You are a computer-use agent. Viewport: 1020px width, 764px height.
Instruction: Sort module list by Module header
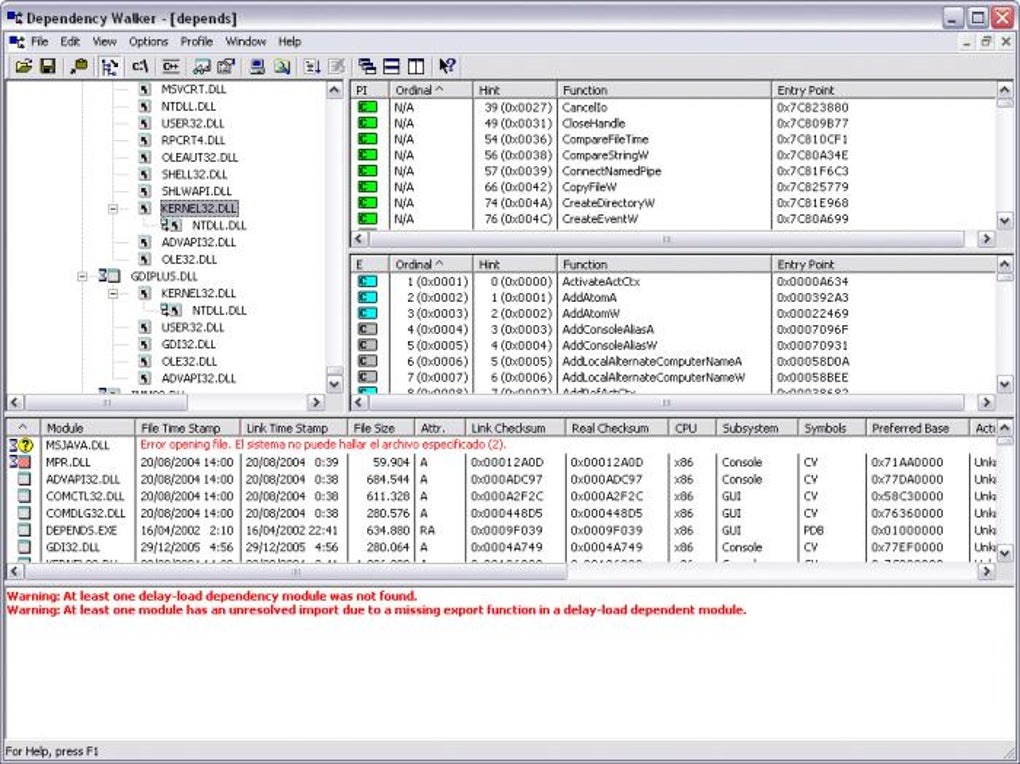point(88,428)
